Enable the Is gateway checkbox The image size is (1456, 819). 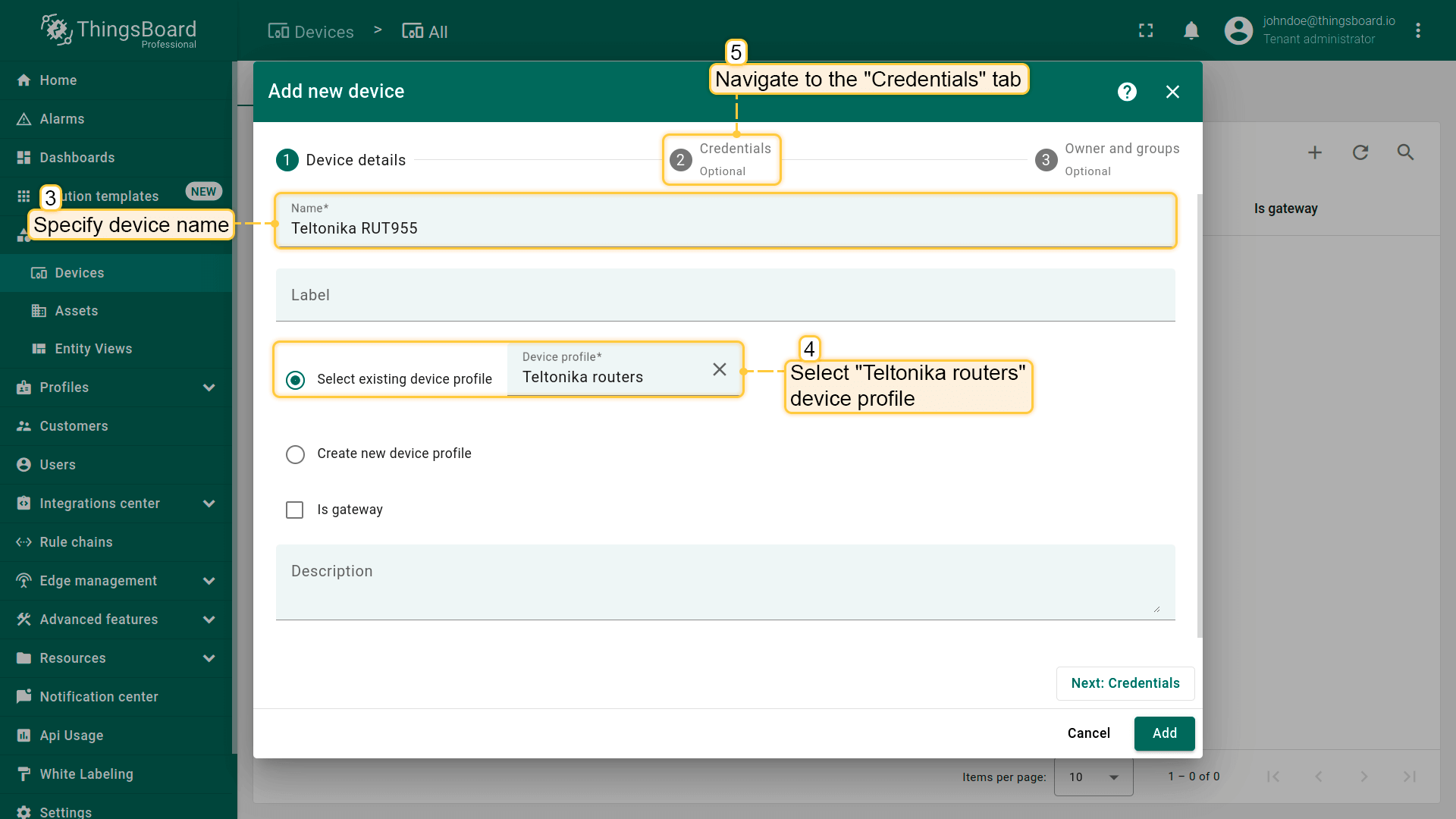[295, 510]
